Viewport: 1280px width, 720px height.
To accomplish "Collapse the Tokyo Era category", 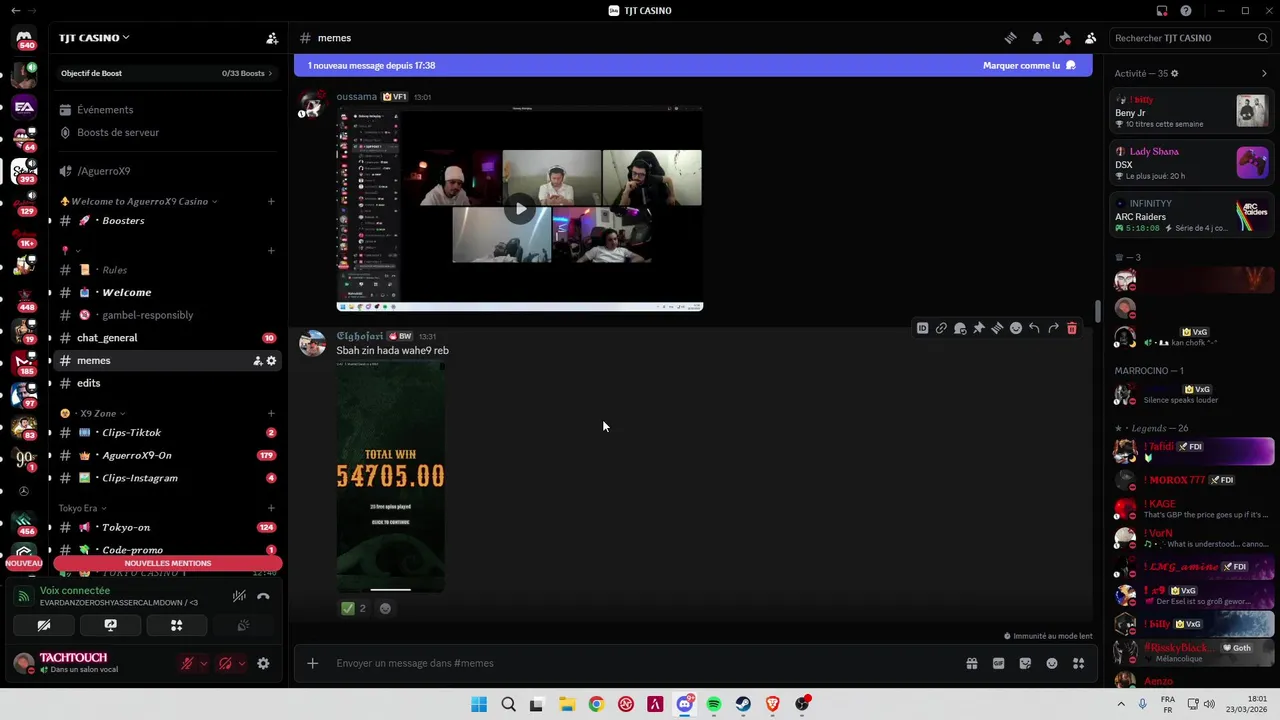I will coord(82,508).
